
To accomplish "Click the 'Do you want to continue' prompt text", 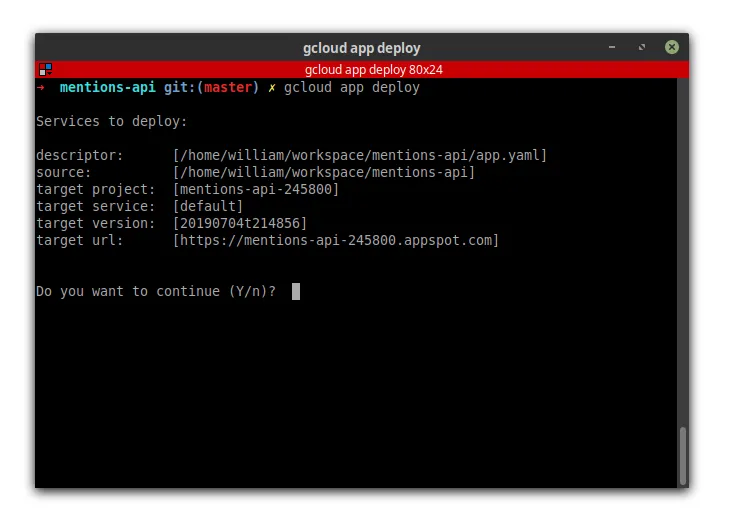I will tap(156, 291).
